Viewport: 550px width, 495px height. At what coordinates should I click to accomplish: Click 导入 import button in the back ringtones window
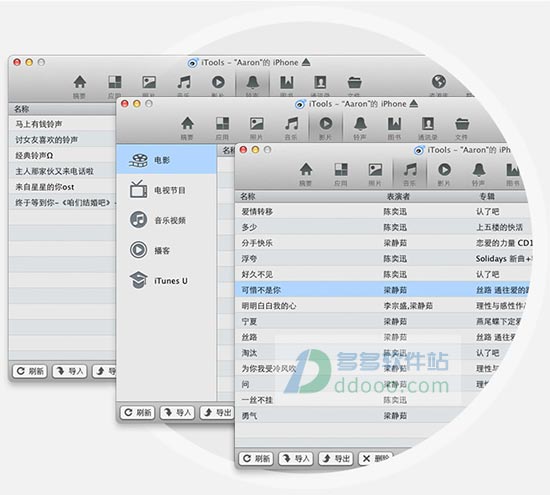tap(70, 371)
